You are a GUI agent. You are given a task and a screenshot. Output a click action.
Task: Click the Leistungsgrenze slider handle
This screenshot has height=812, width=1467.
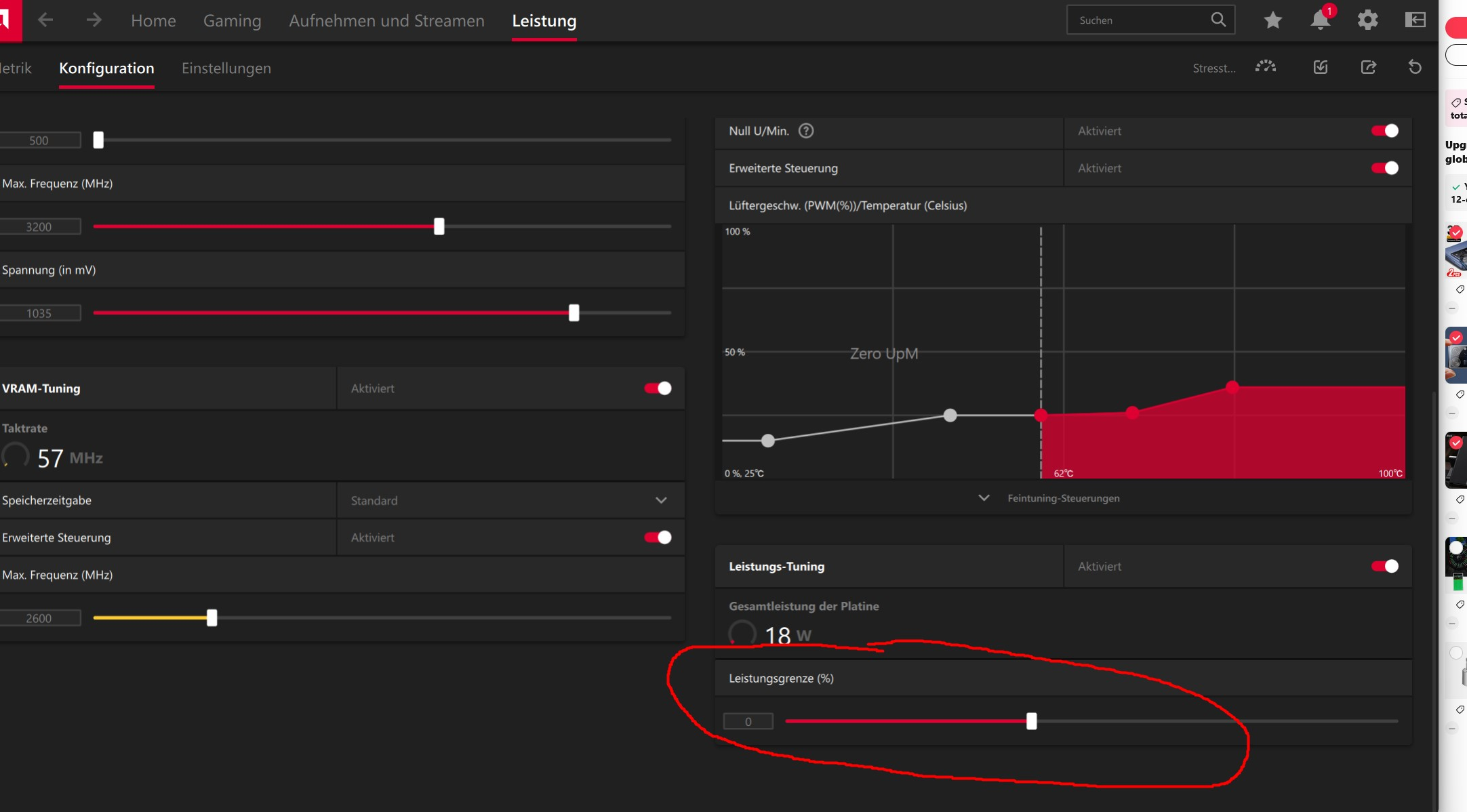(x=1031, y=721)
